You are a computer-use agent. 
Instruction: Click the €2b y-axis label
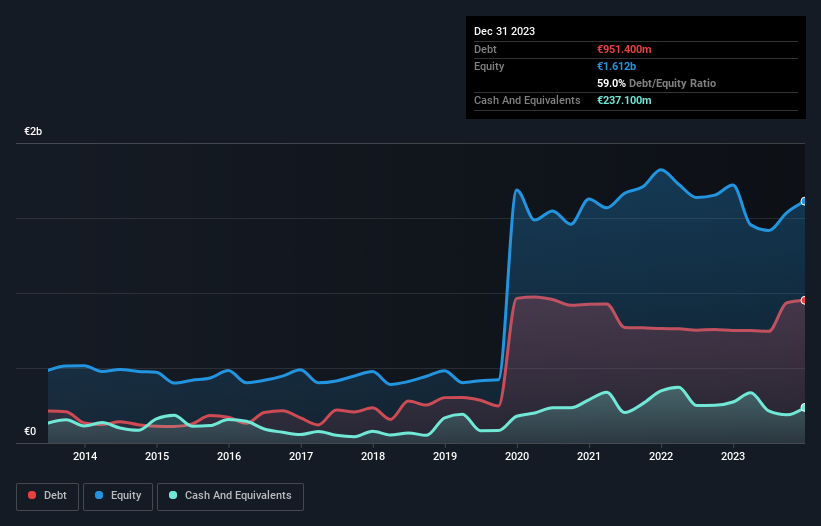click(33, 131)
